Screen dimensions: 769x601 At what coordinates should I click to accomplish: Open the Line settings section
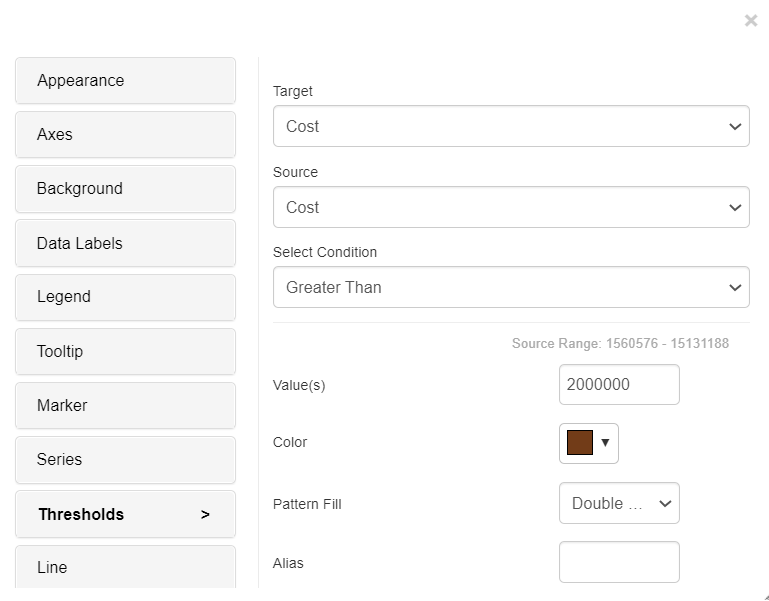point(126,567)
